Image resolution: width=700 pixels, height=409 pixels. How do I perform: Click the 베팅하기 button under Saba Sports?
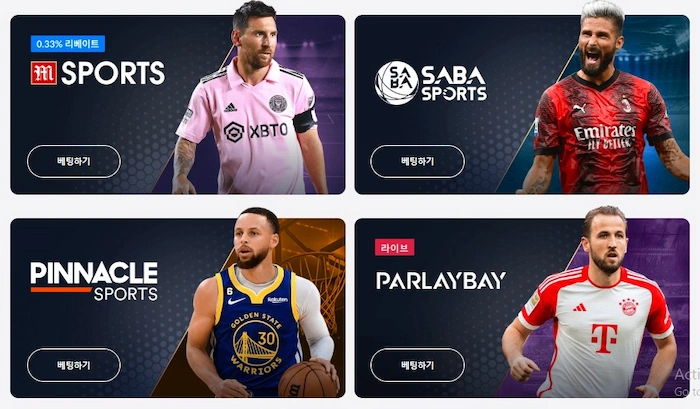tap(417, 162)
